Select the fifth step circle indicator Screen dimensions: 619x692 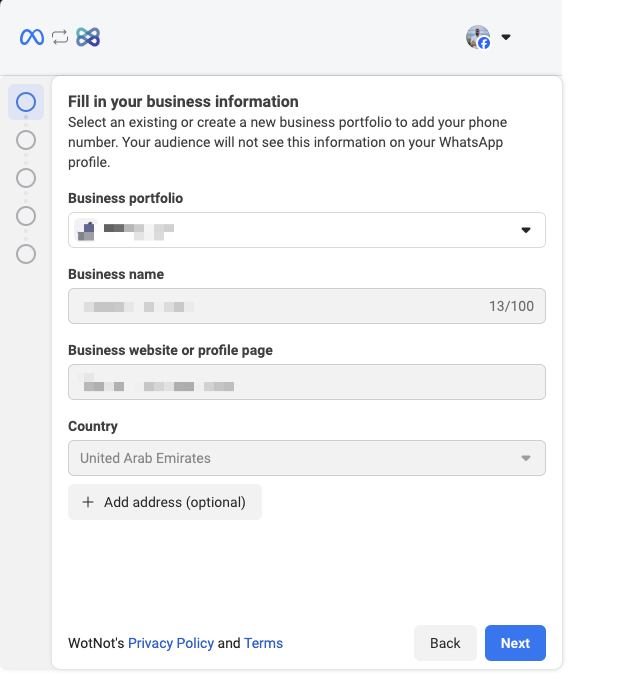[x=26, y=254]
